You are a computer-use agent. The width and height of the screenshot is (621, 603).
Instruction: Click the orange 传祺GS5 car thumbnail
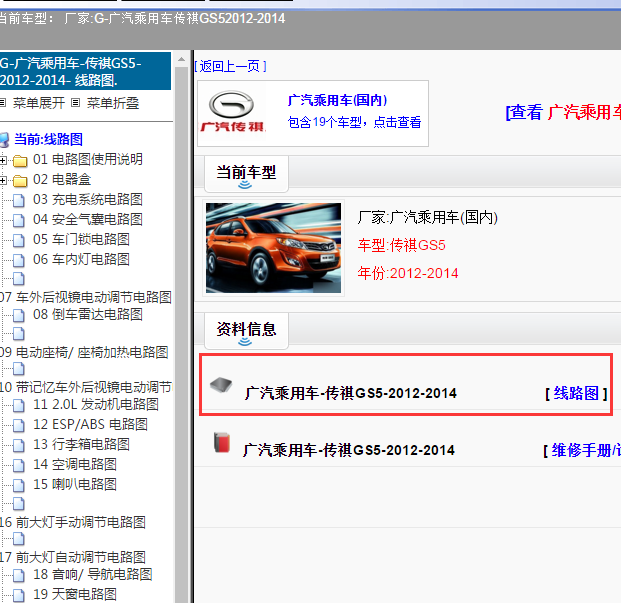[x=273, y=248]
